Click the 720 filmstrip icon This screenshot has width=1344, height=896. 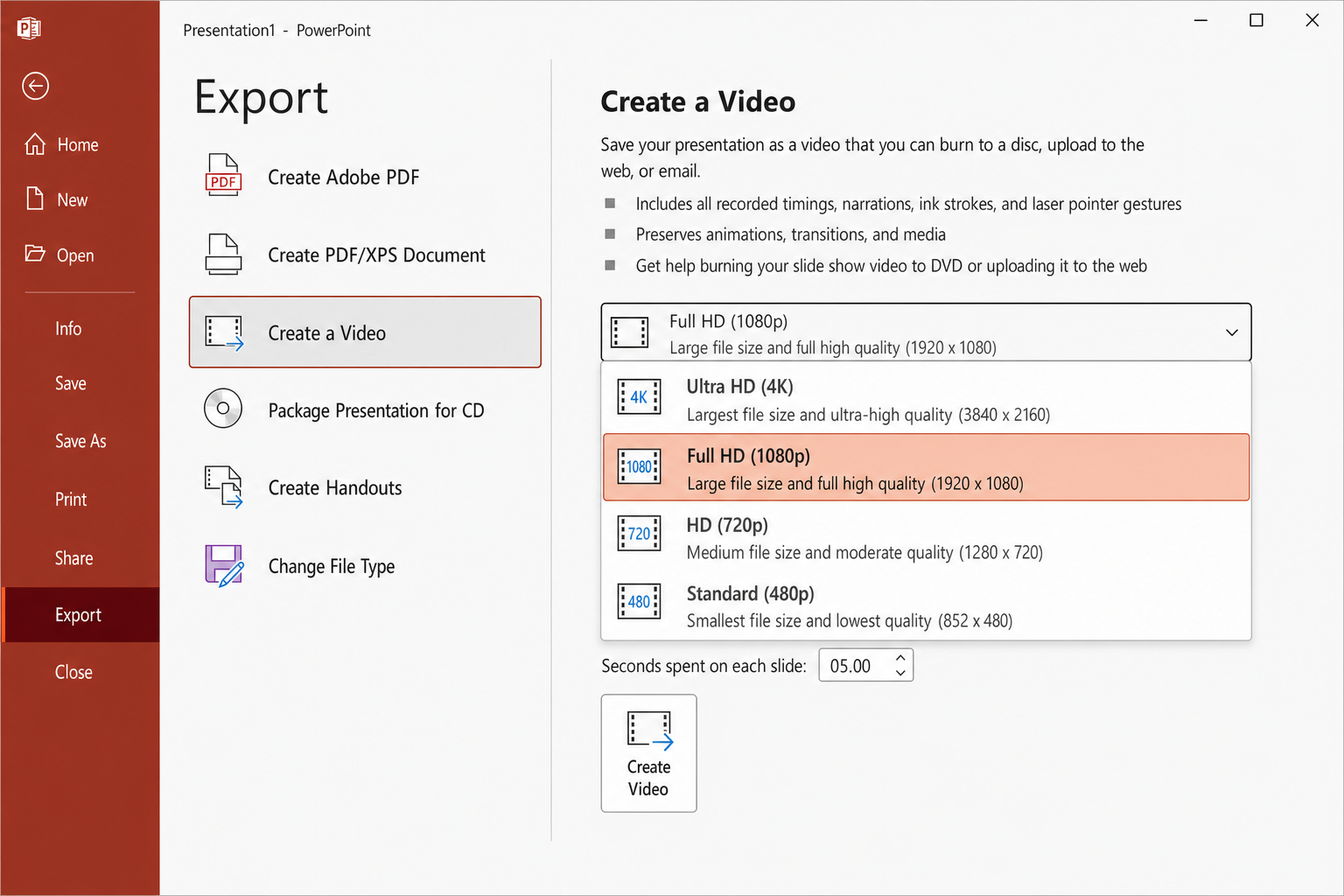[x=640, y=534]
